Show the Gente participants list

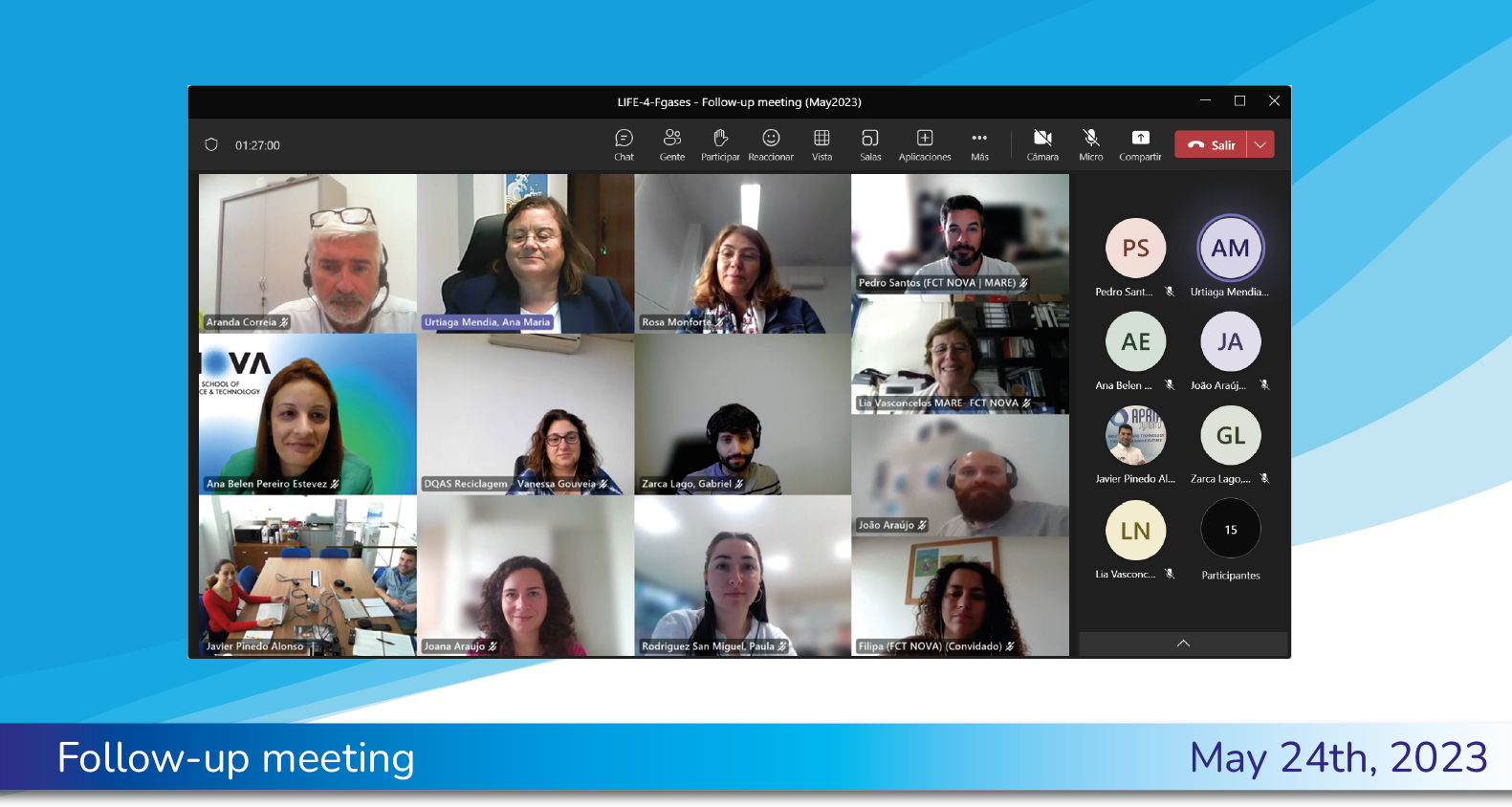tap(672, 144)
